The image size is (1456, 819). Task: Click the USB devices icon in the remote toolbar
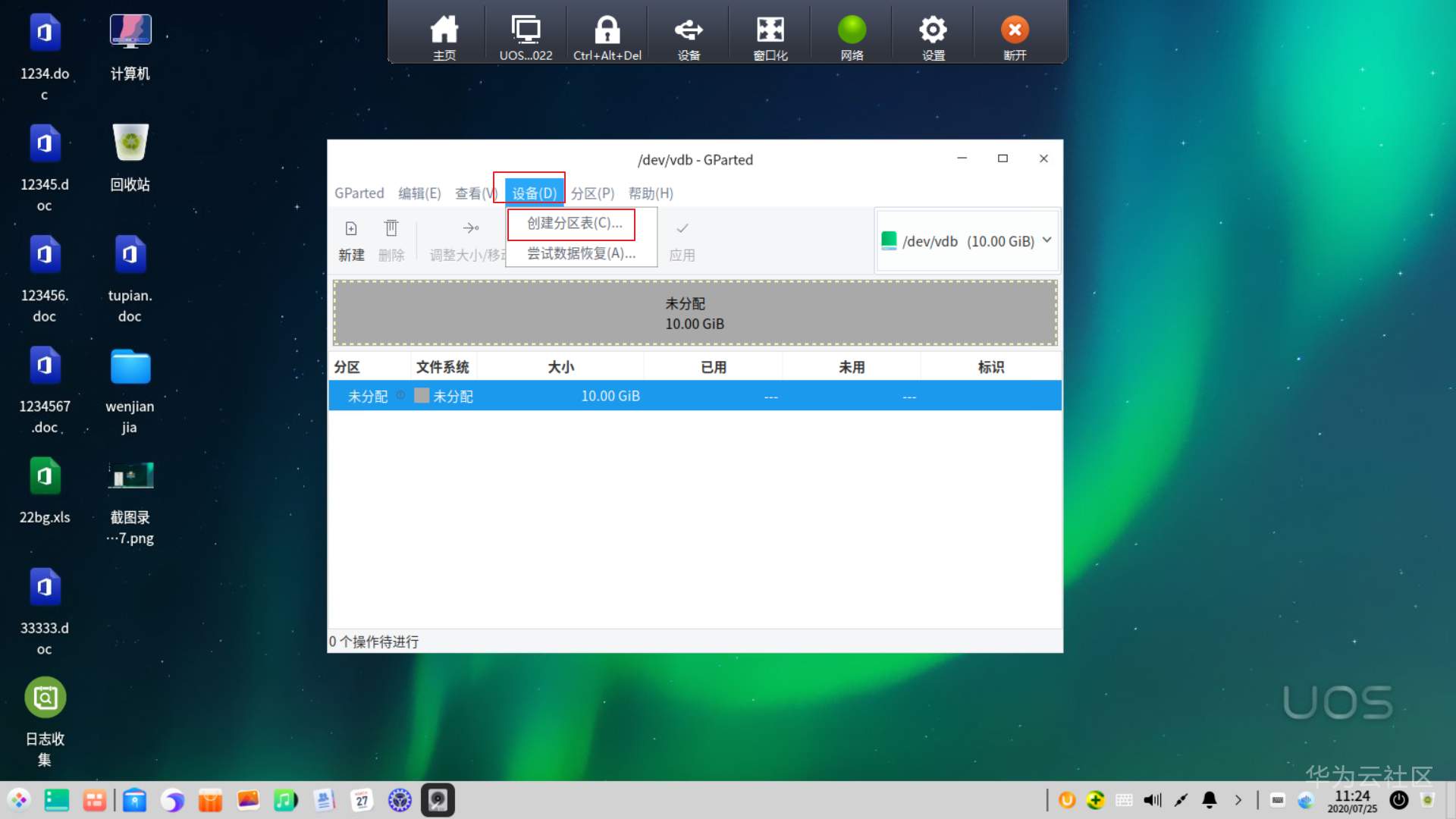pos(689,30)
